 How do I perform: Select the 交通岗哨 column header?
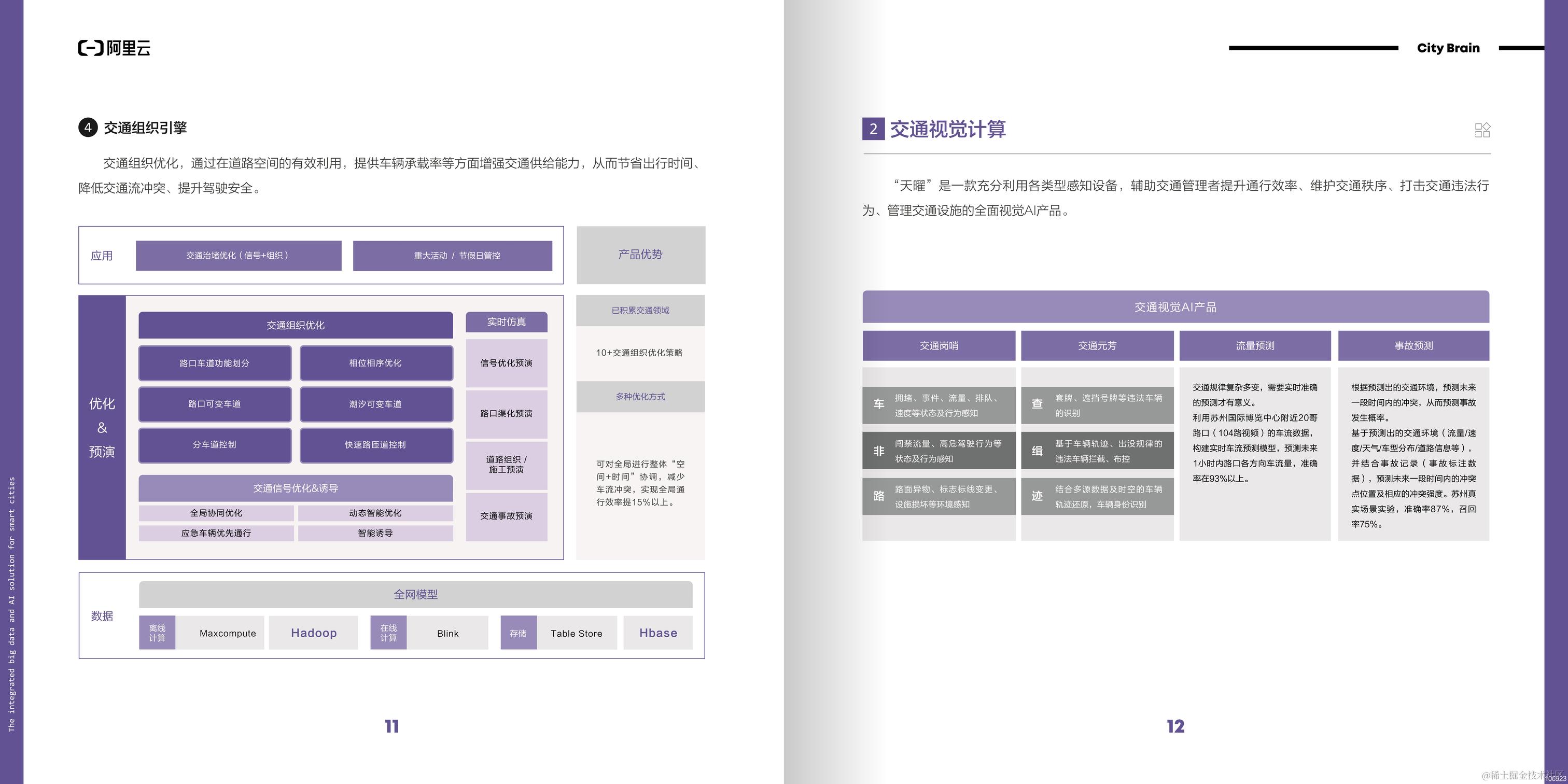[939, 346]
